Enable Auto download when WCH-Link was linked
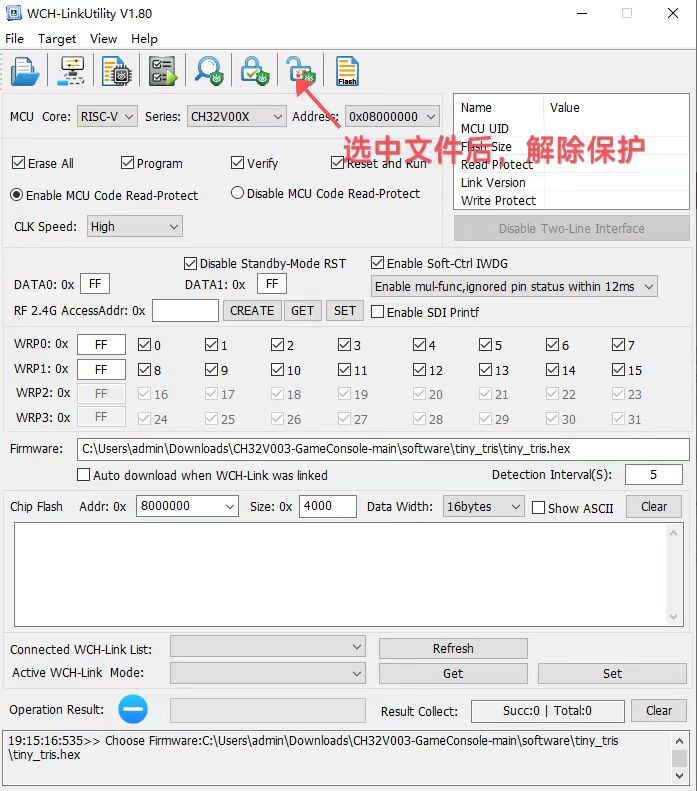 click(85, 475)
